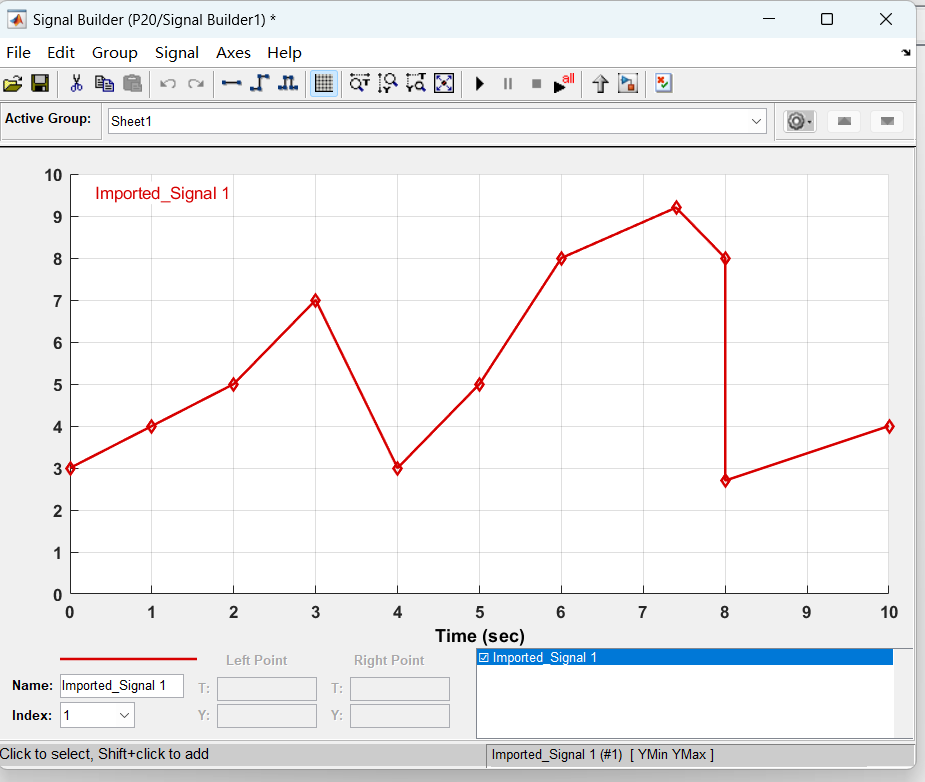Select the Imported_Signal 1 row in the signal list
This screenshot has width=925, height=782.
point(684,658)
